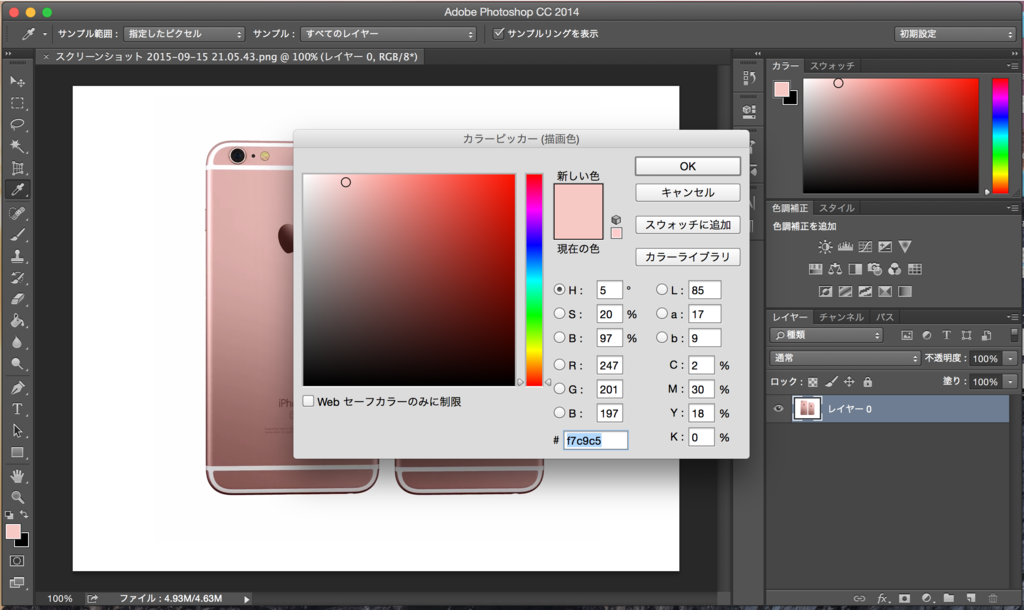
Task: Switch to チャンネル tab
Action: [841, 317]
